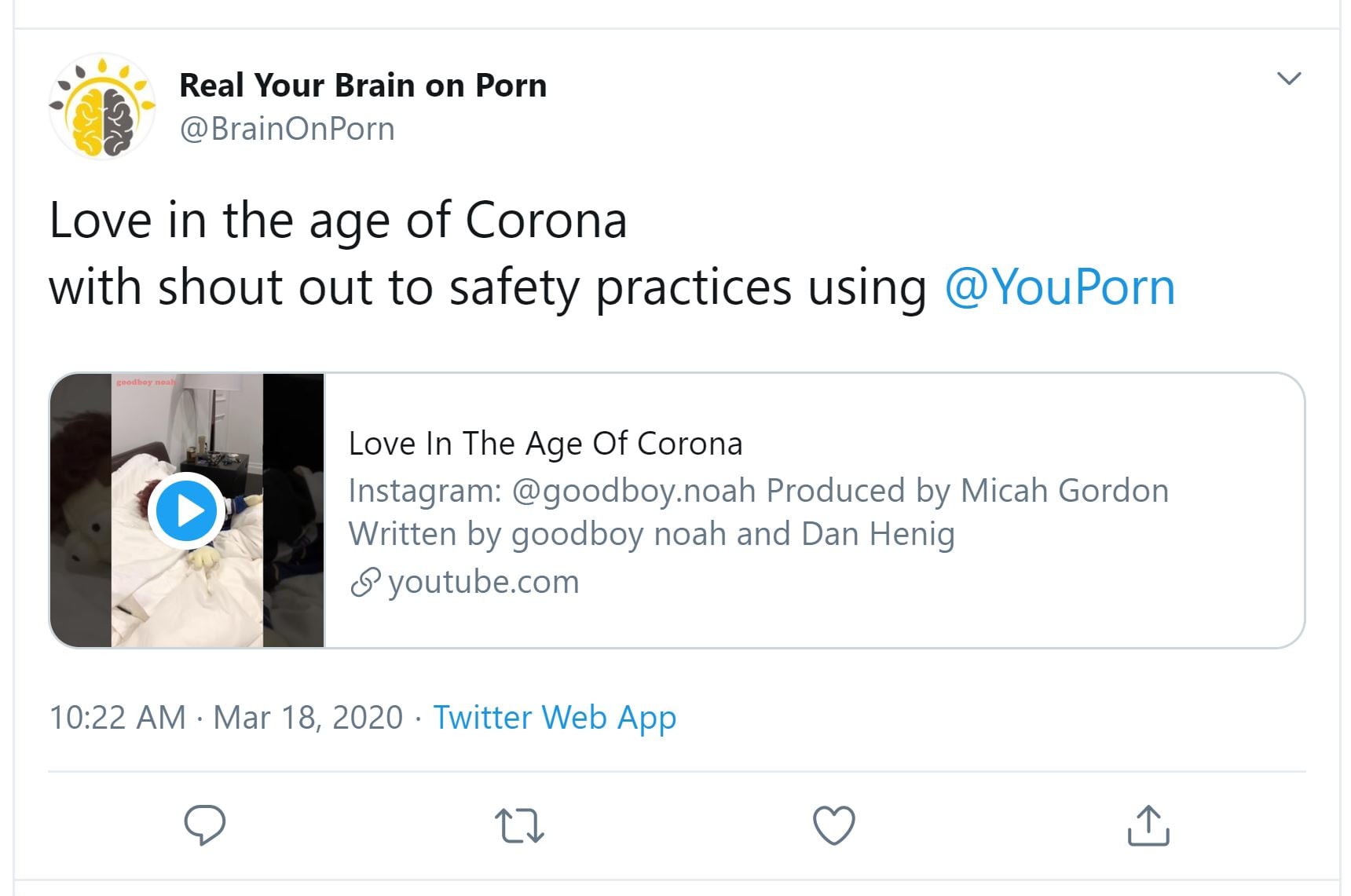Image resolution: width=1351 pixels, height=896 pixels.
Task: Click the youtube.com domain text
Action: coord(484,582)
